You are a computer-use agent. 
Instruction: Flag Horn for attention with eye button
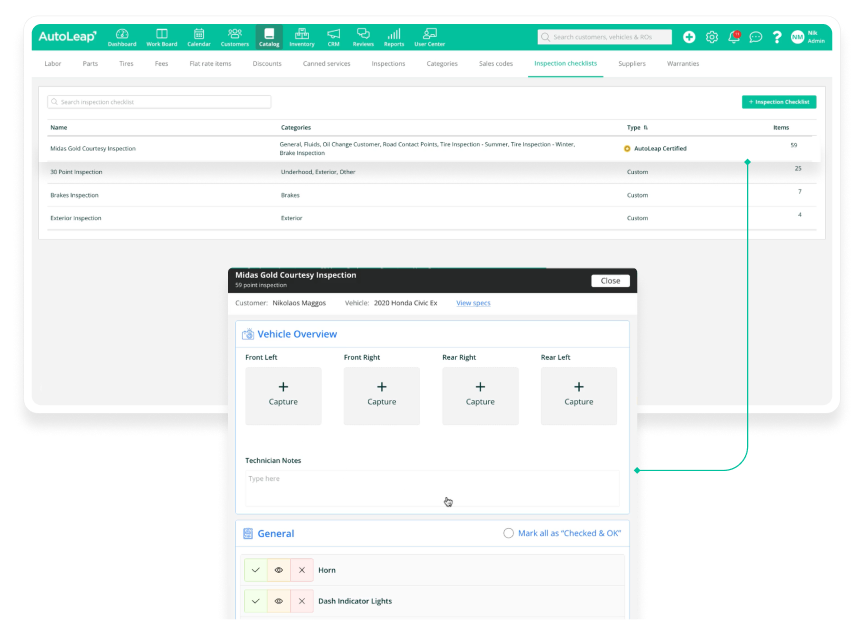coord(278,570)
